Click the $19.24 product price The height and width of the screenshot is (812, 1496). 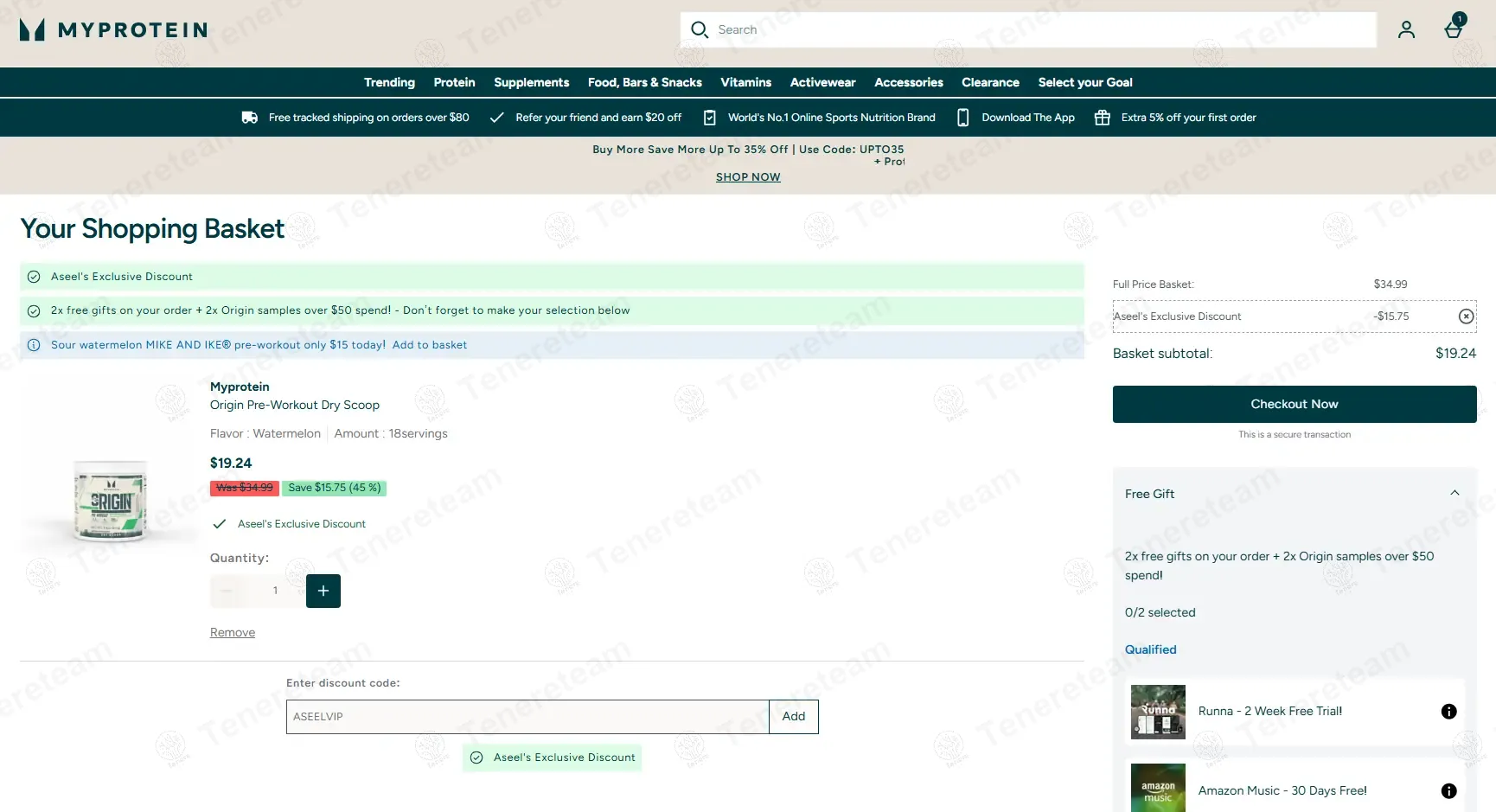(x=231, y=464)
